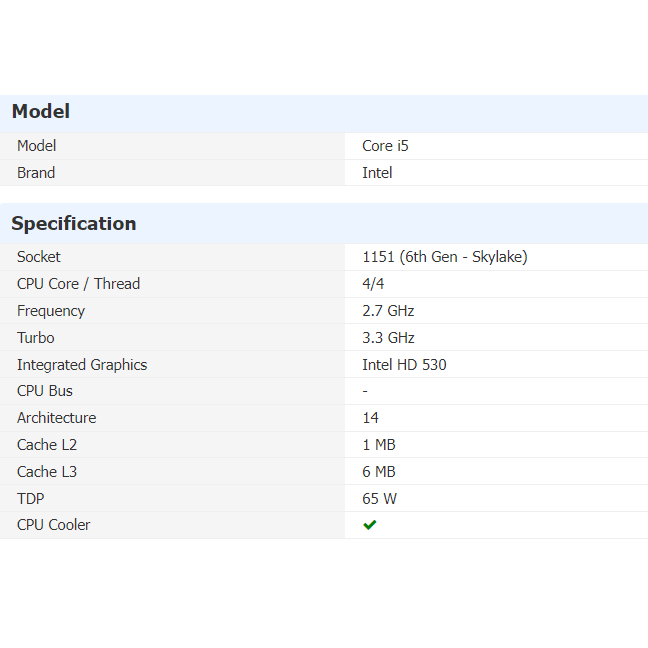
Task: Click the 65 W TDP value
Action: [x=380, y=499]
